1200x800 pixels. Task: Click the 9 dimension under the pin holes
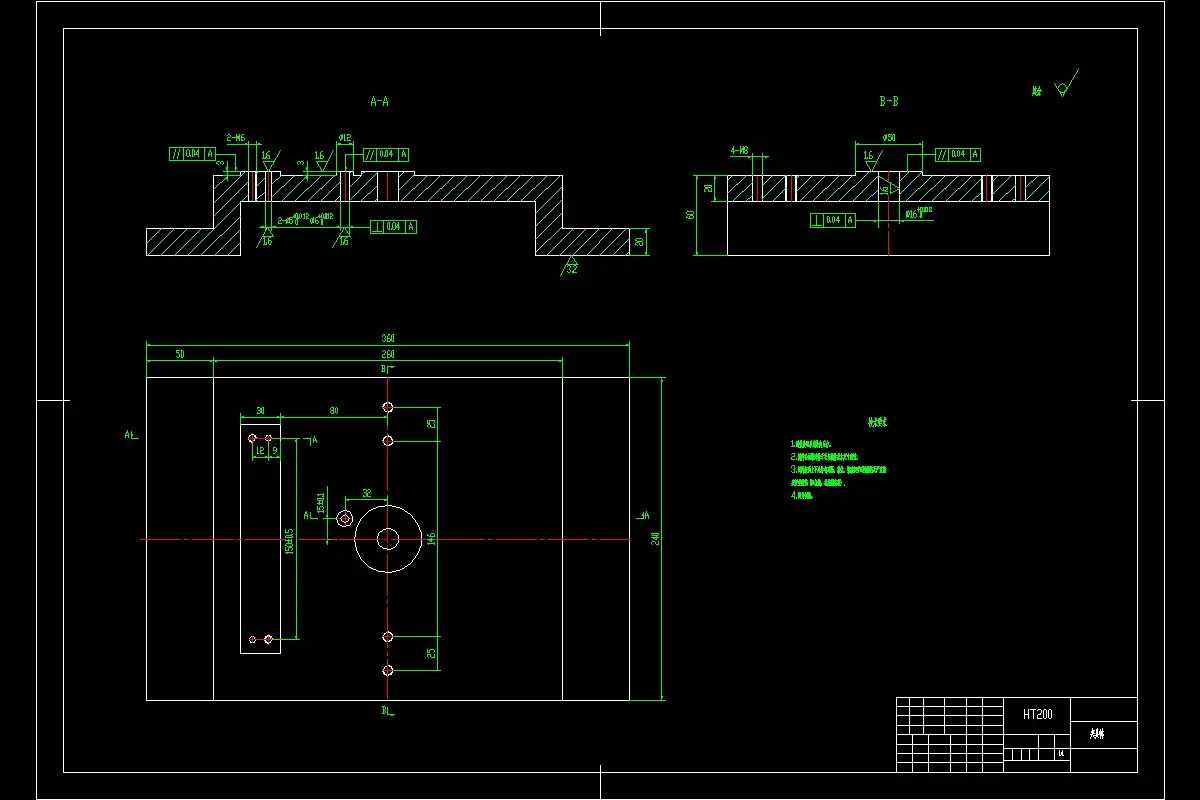pyautogui.click(x=274, y=451)
